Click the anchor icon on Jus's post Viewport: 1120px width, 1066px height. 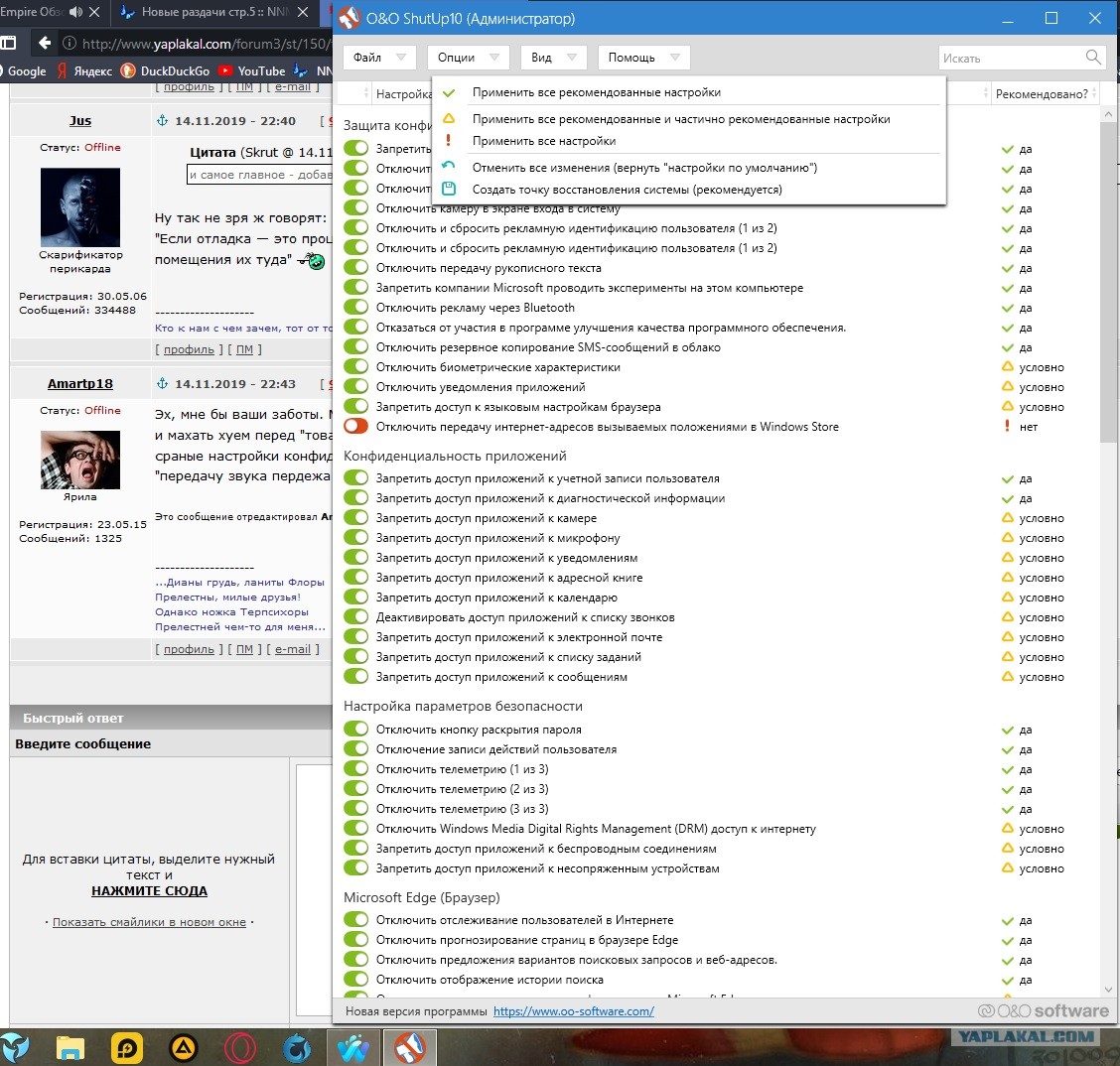(x=162, y=121)
